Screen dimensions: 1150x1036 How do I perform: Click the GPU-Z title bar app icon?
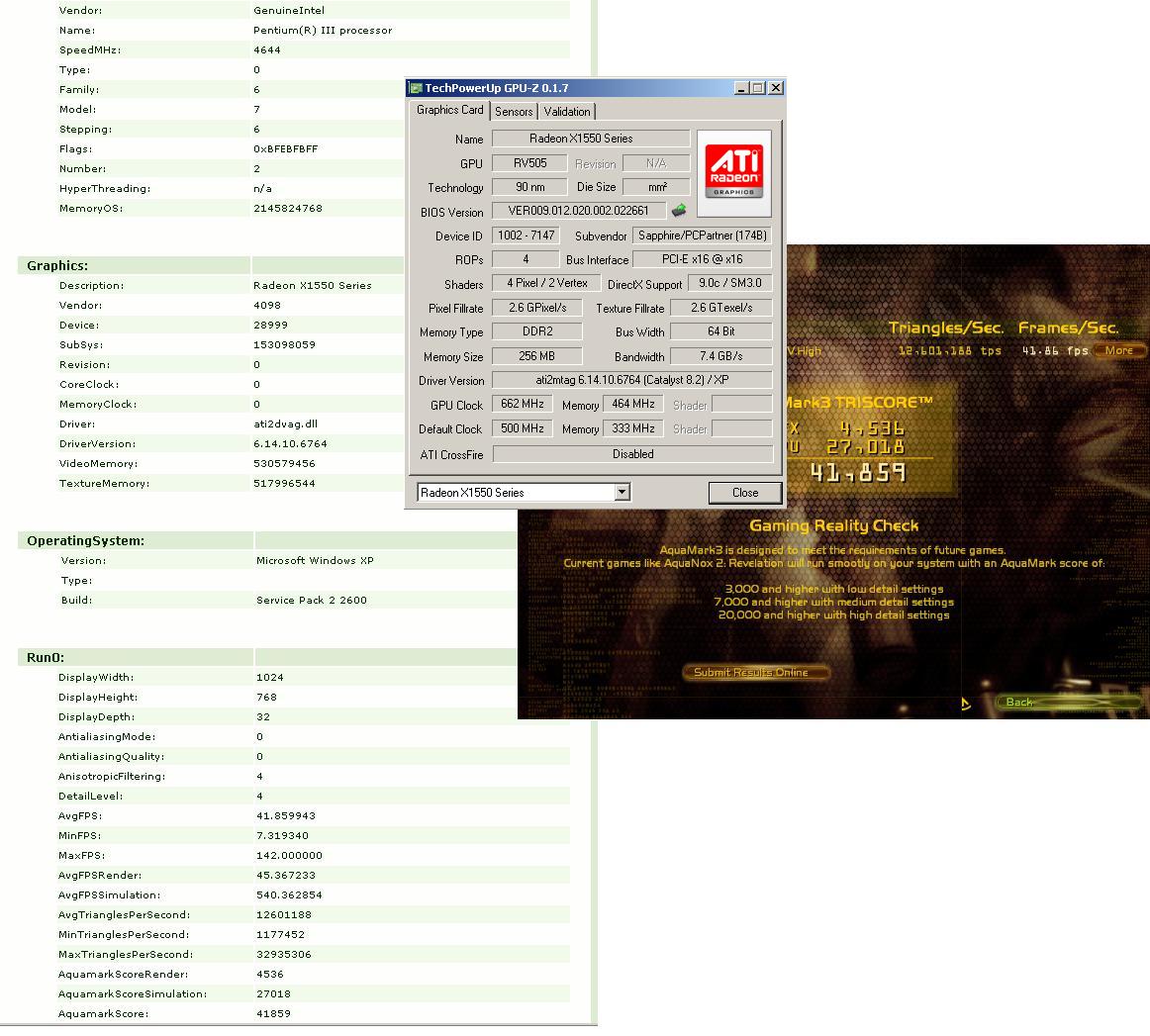coord(416,88)
